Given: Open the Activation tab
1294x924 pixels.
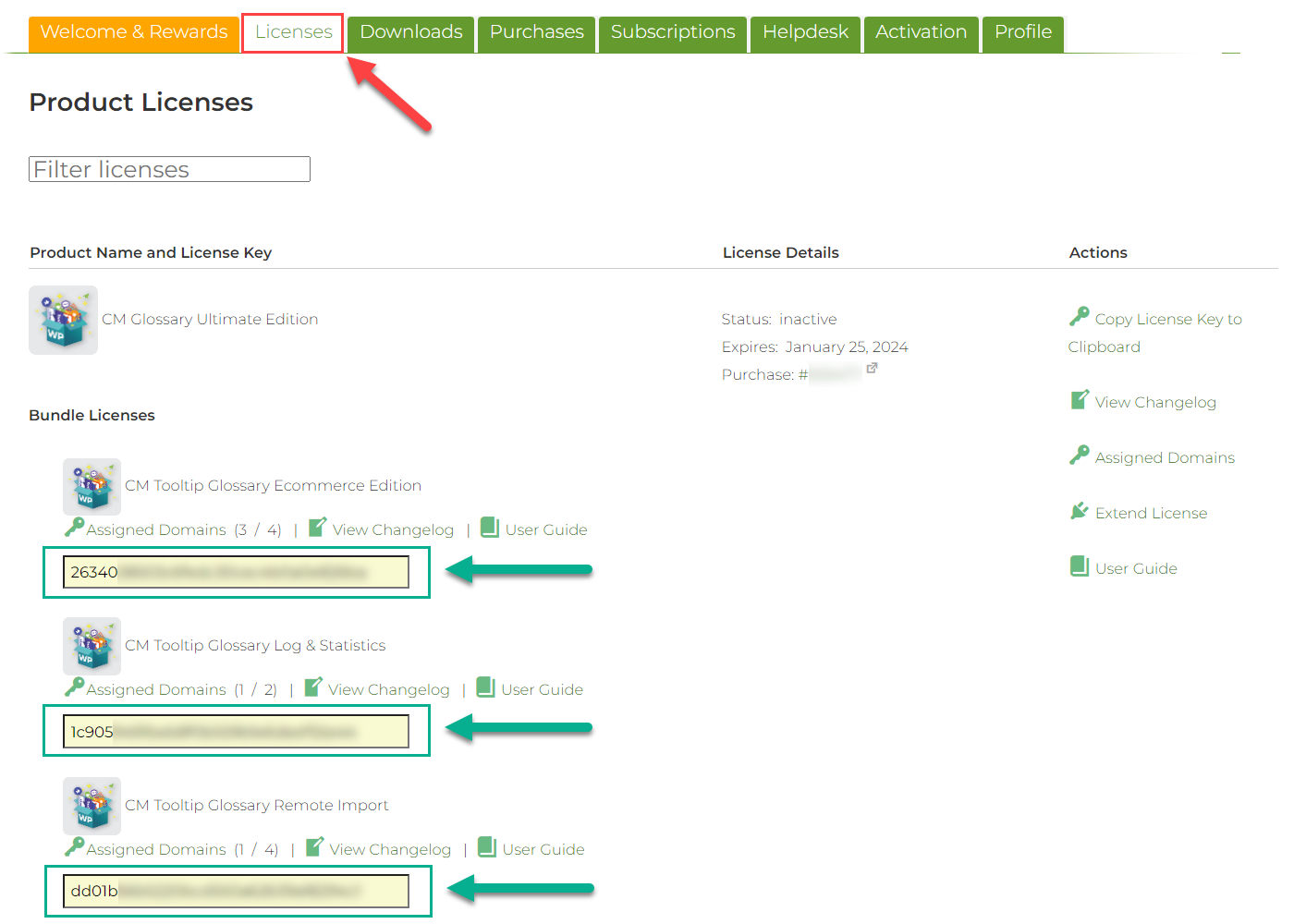Looking at the screenshot, I should coord(922,33).
